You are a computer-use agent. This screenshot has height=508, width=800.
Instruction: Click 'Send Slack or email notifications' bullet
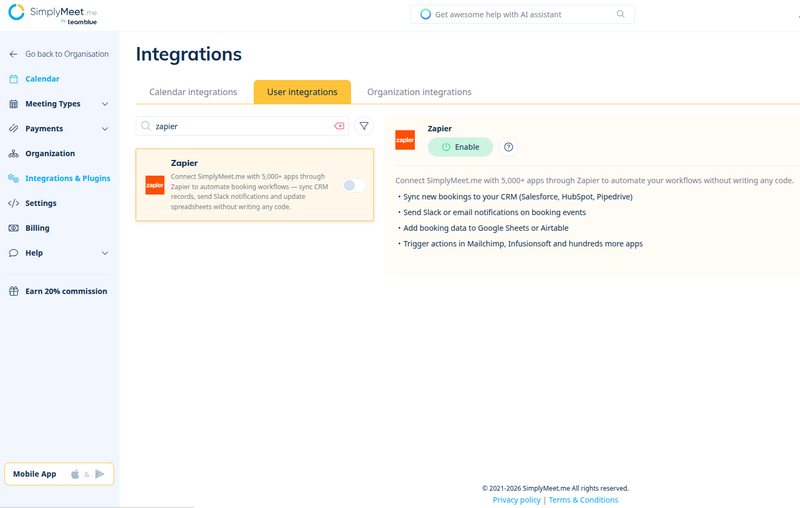point(492,212)
